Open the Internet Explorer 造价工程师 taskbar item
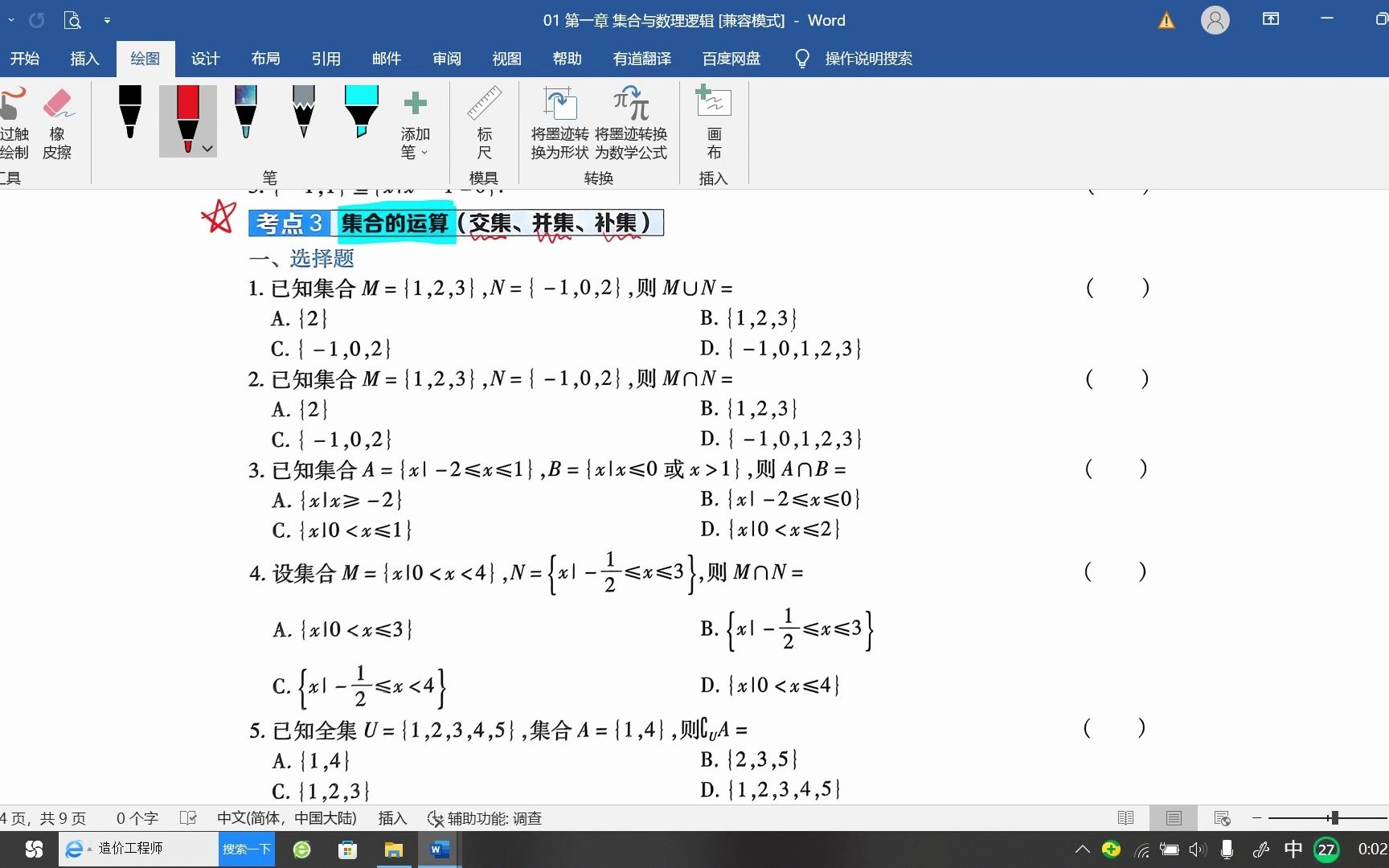Image resolution: width=1389 pixels, height=868 pixels. click(x=138, y=849)
